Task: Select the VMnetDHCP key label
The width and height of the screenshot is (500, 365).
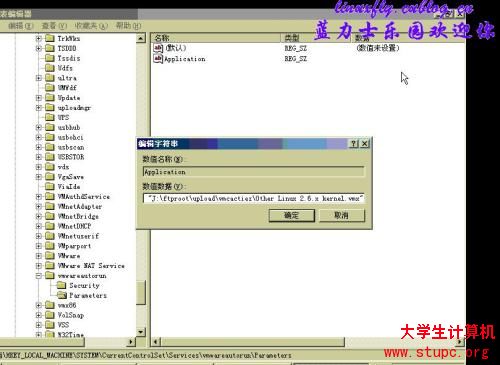Action: 74,226
